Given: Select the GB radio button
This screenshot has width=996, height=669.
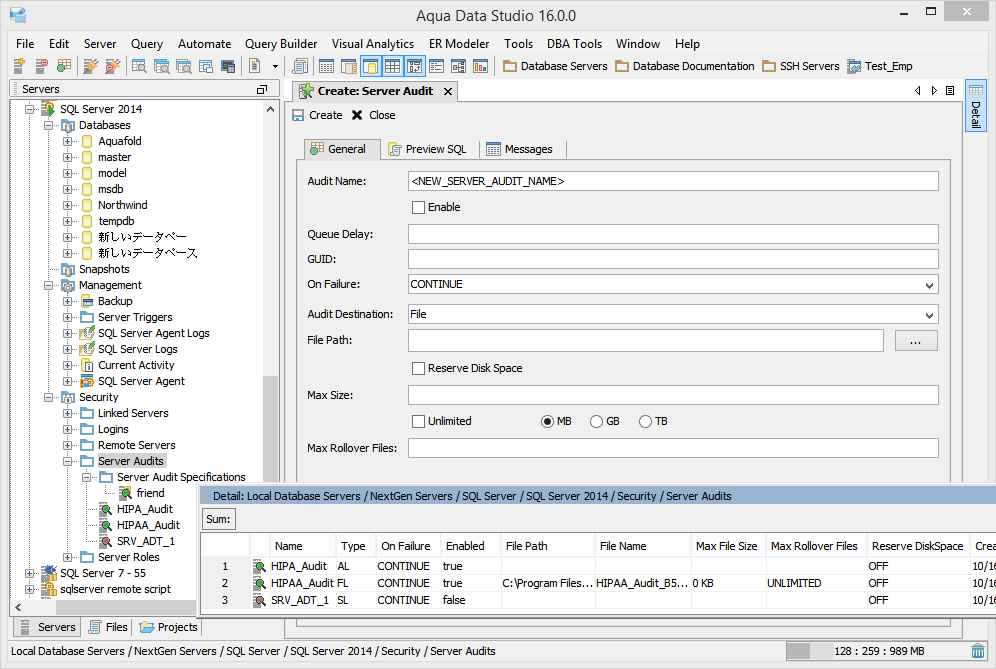Looking at the screenshot, I should tap(596, 421).
